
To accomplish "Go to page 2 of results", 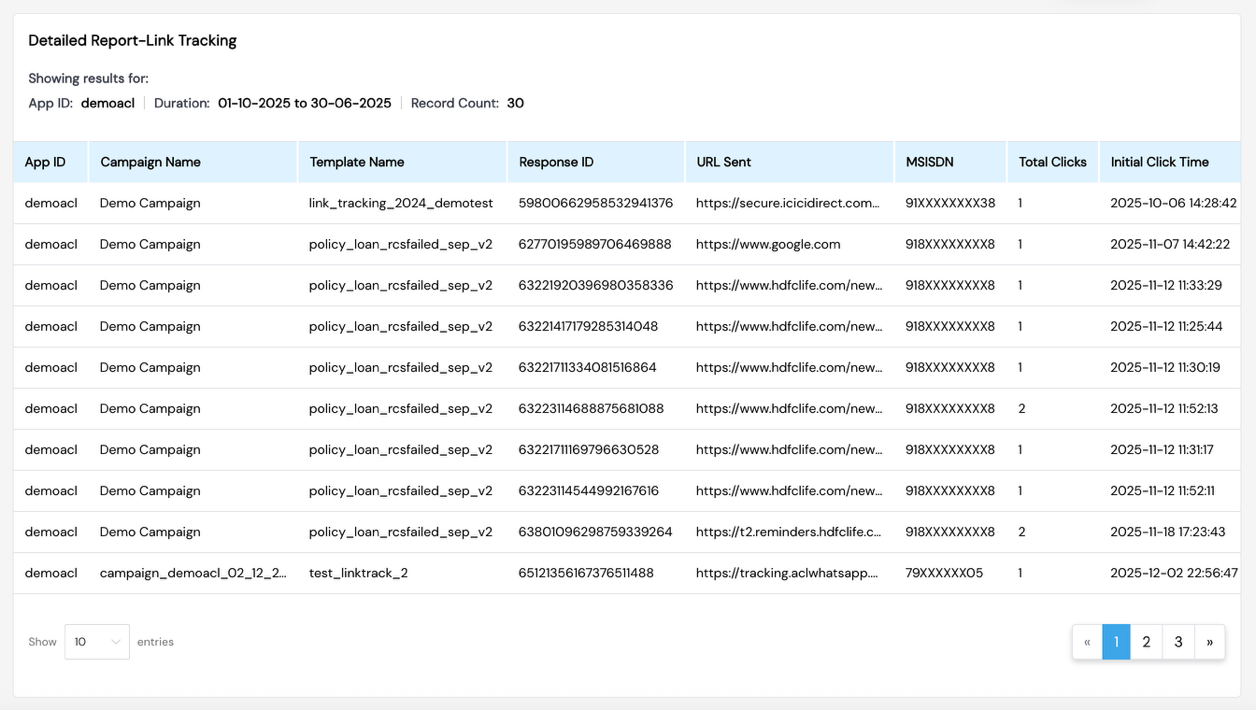I will coord(1146,642).
